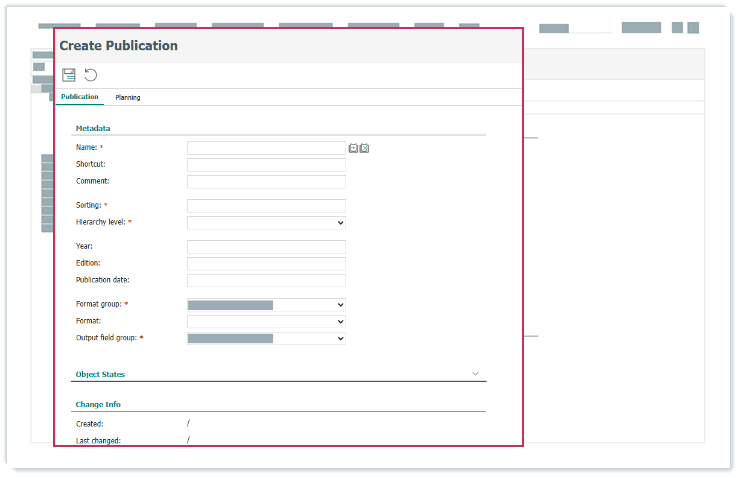Open the Hierarchy level dropdown
740x478 pixels.
[x=266, y=222]
